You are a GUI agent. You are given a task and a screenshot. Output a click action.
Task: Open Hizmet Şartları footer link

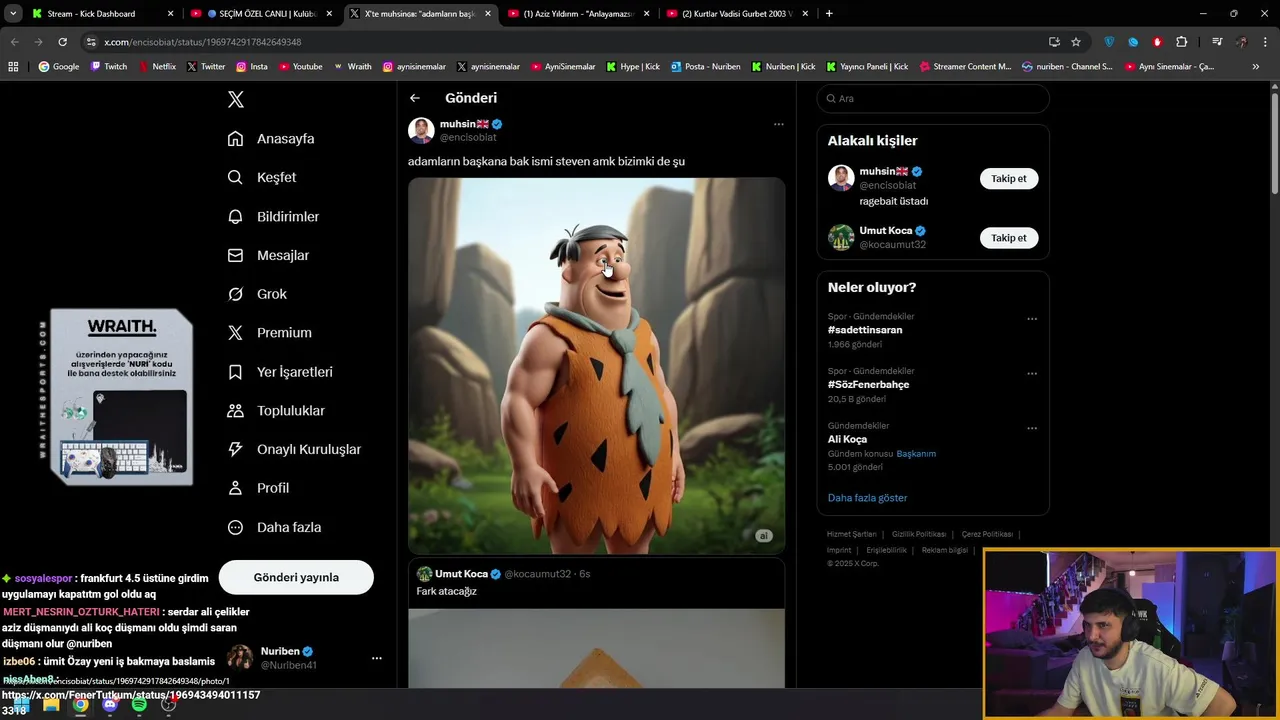(x=851, y=534)
